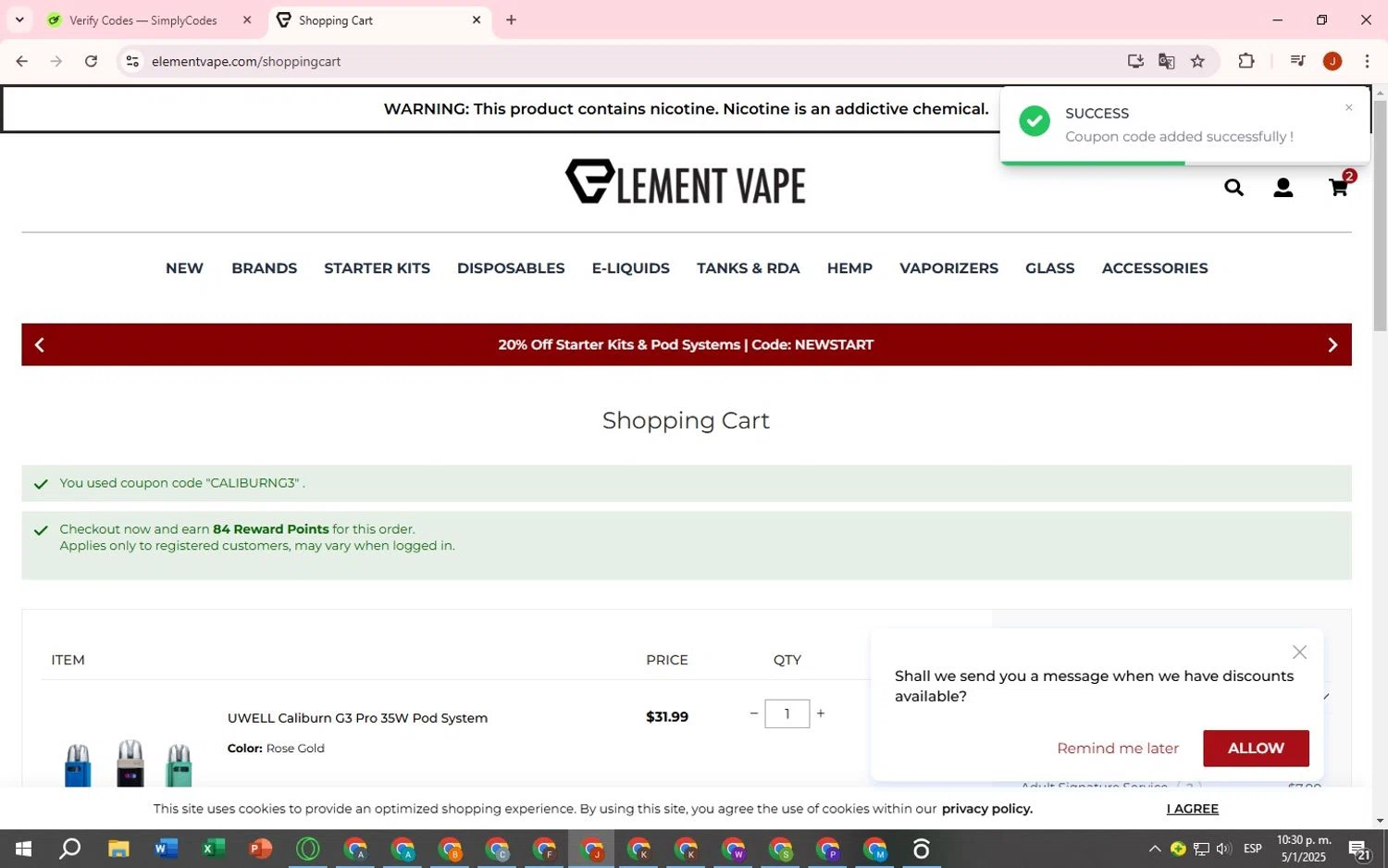Open the Chrome extensions puzzle icon
Image resolution: width=1388 pixels, height=868 pixels.
(x=1246, y=61)
